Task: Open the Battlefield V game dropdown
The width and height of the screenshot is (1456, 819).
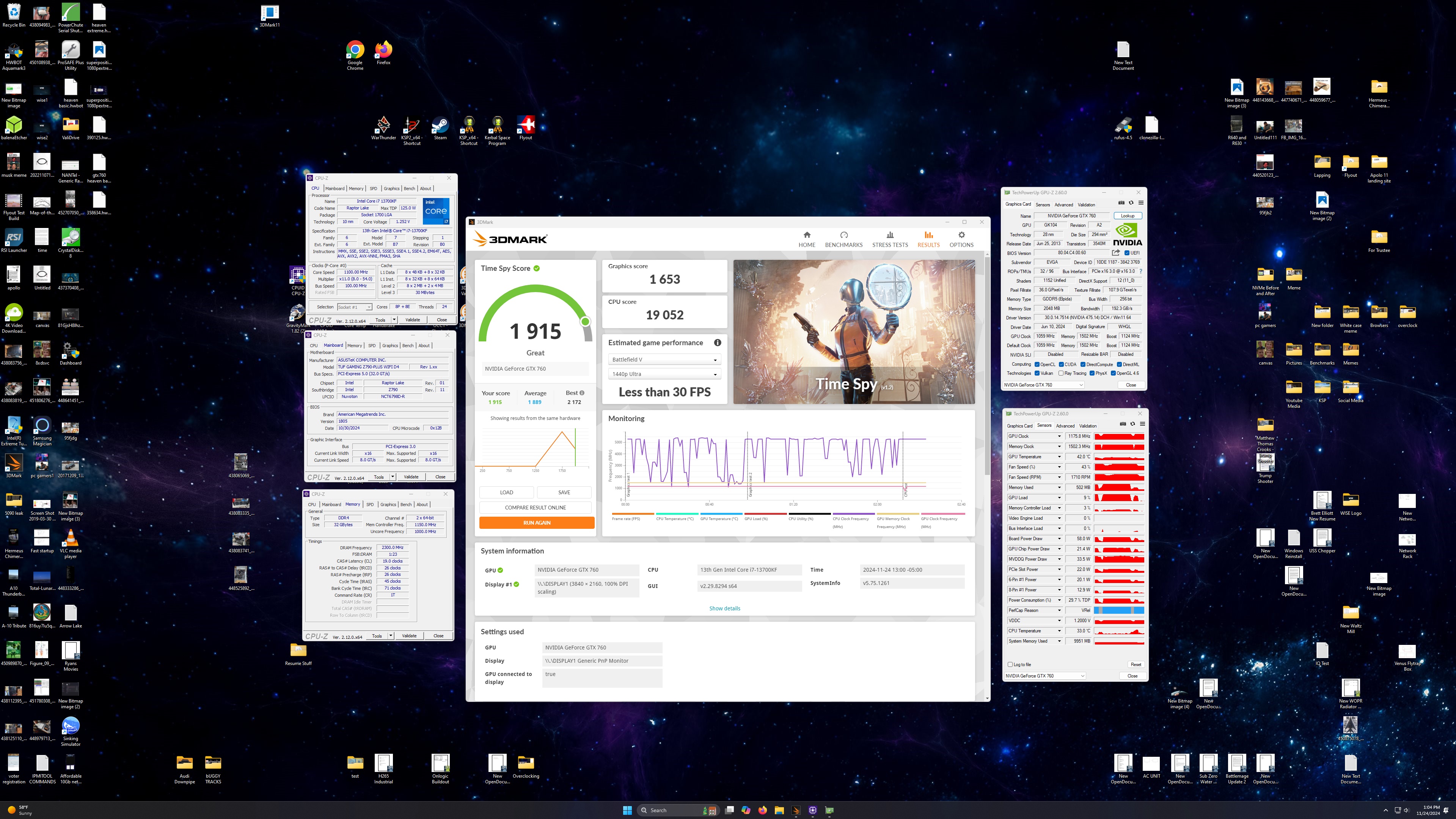Action: 664,360
